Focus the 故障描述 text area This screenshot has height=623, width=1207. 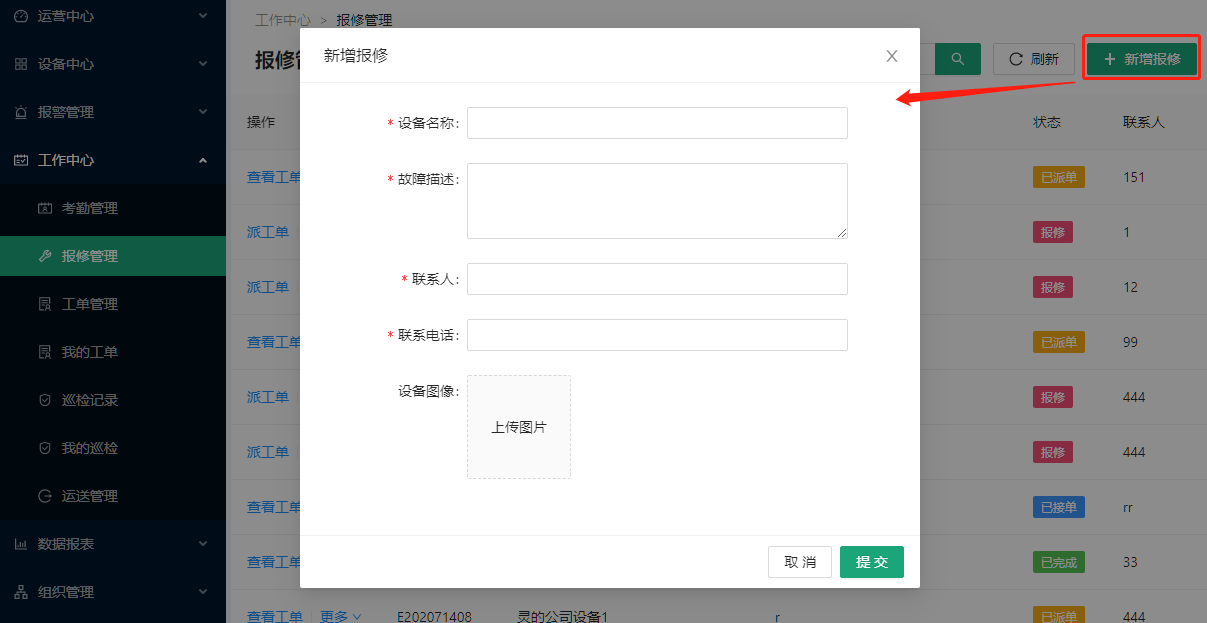coord(657,201)
